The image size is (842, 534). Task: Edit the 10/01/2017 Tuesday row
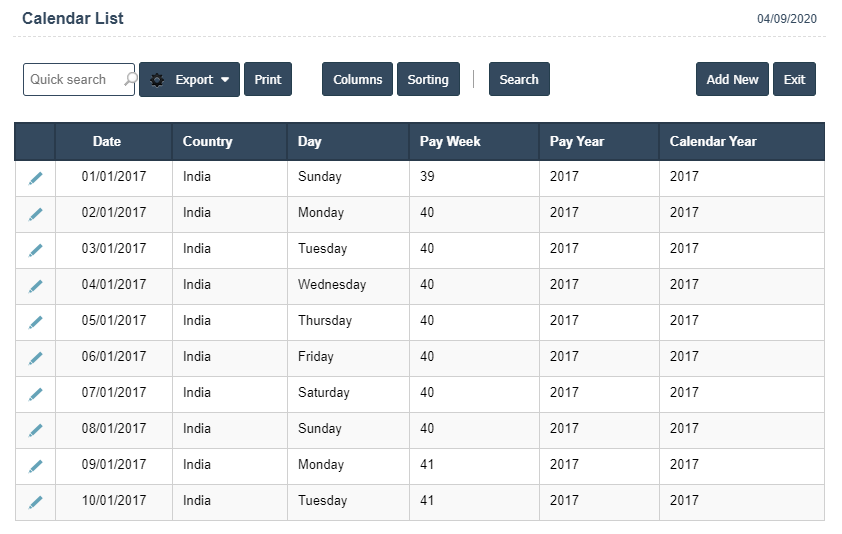pos(35,502)
